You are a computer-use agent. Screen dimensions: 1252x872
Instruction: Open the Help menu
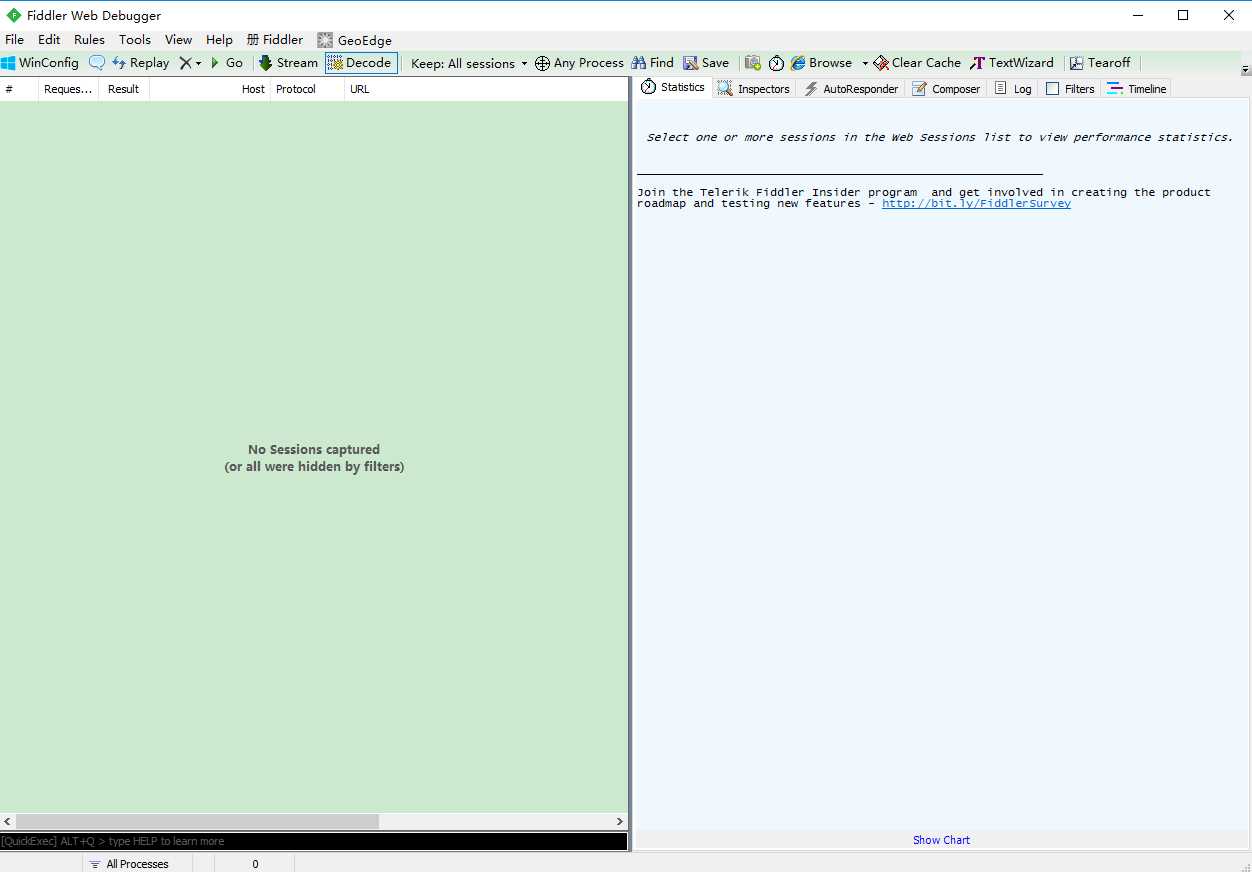coord(219,40)
